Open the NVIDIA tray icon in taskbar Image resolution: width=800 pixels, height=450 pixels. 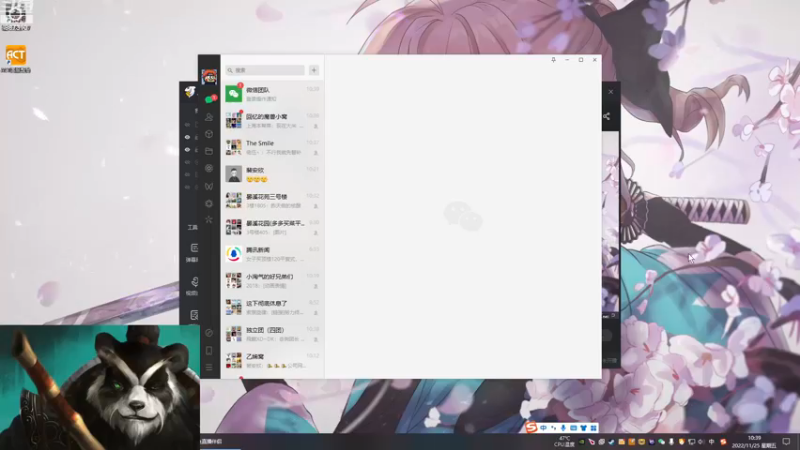tap(581, 442)
